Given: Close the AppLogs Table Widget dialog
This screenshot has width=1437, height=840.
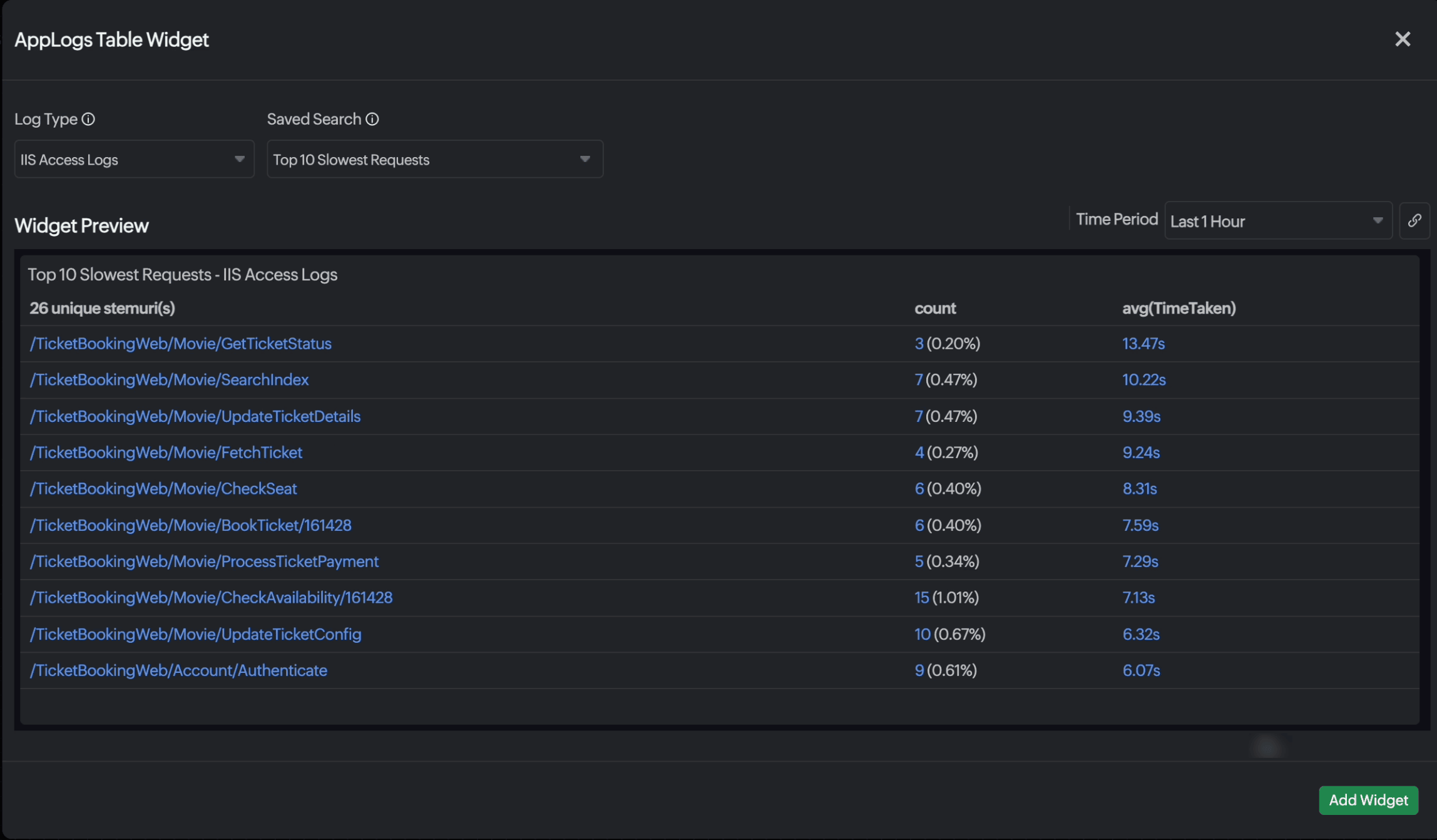Looking at the screenshot, I should point(1403,39).
